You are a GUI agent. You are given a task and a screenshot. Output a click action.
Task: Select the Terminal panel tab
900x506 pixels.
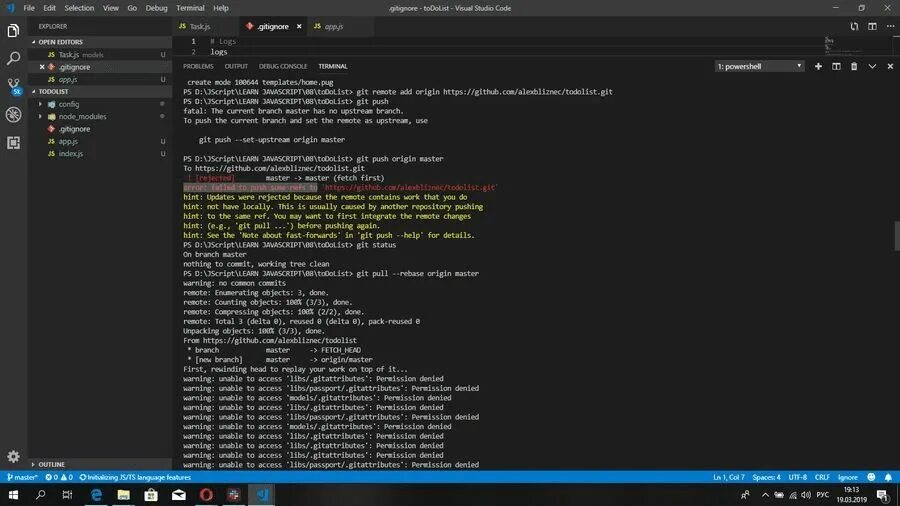tap(333, 67)
